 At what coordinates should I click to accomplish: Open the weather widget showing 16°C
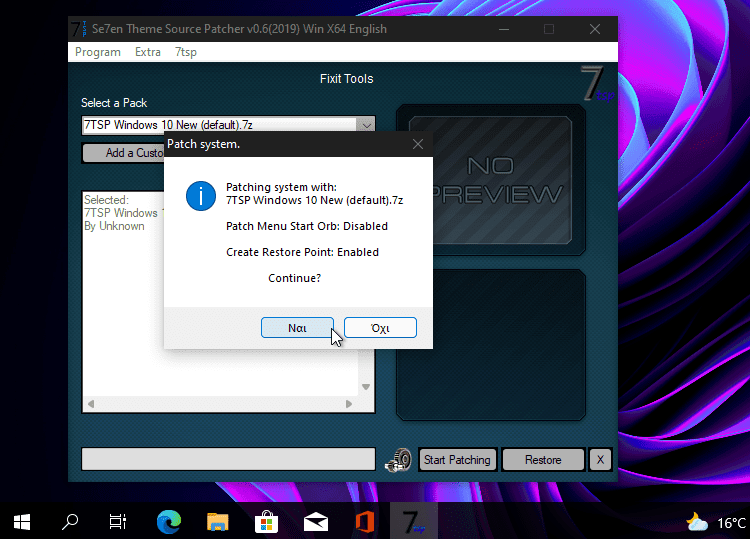pyautogui.click(x=716, y=523)
